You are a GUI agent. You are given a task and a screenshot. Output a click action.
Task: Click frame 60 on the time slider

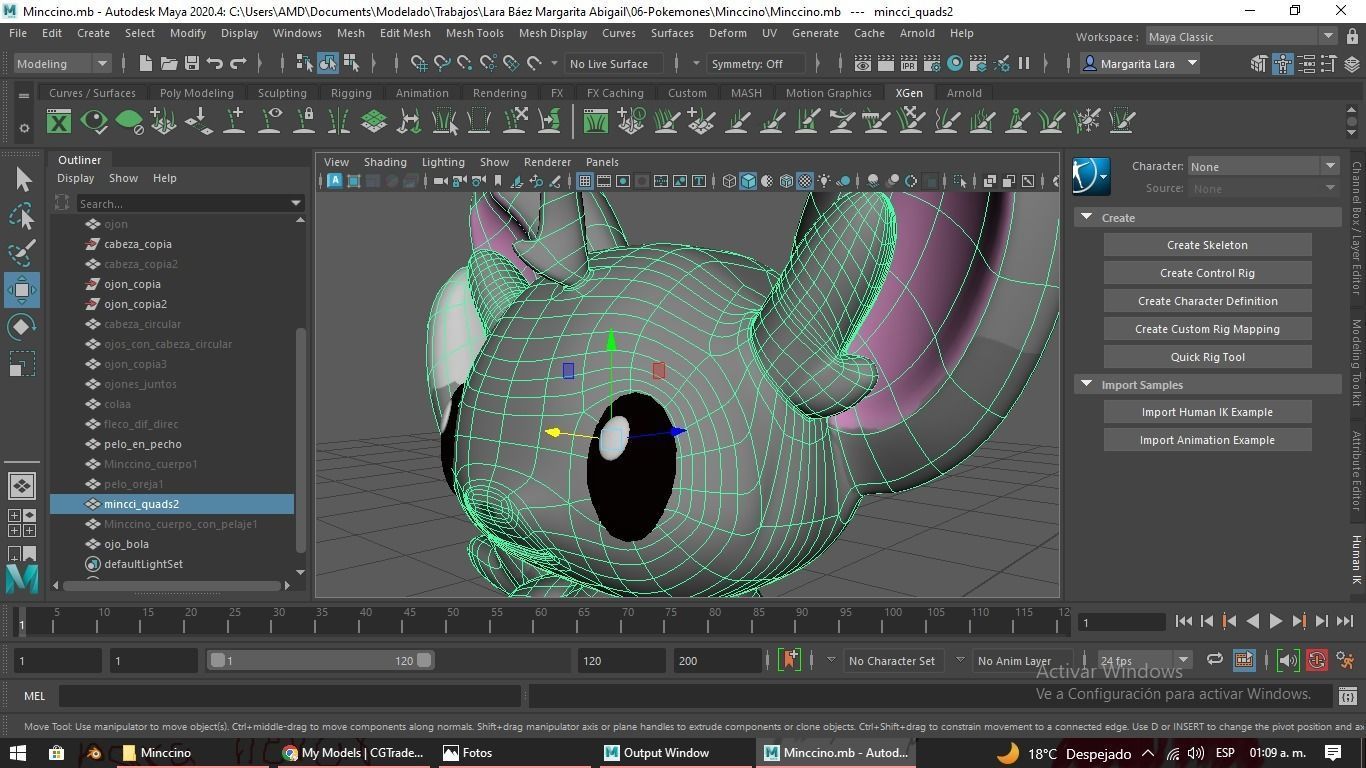(x=541, y=621)
